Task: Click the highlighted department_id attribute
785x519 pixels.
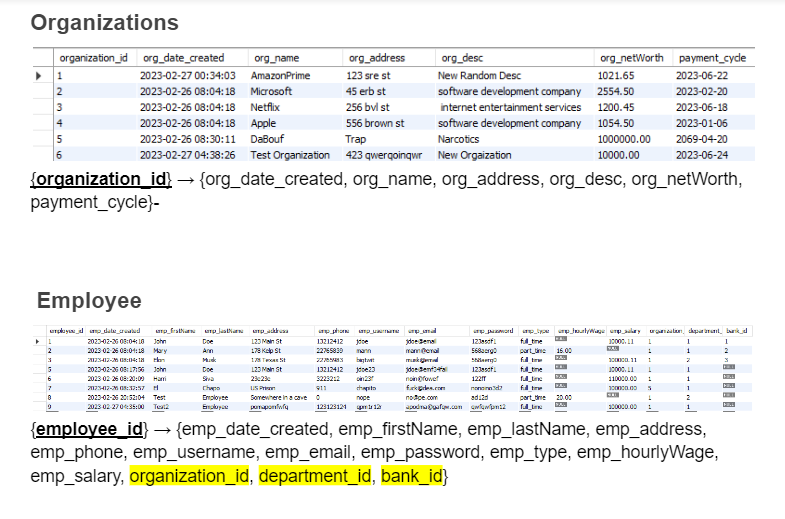Action: coord(315,476)
